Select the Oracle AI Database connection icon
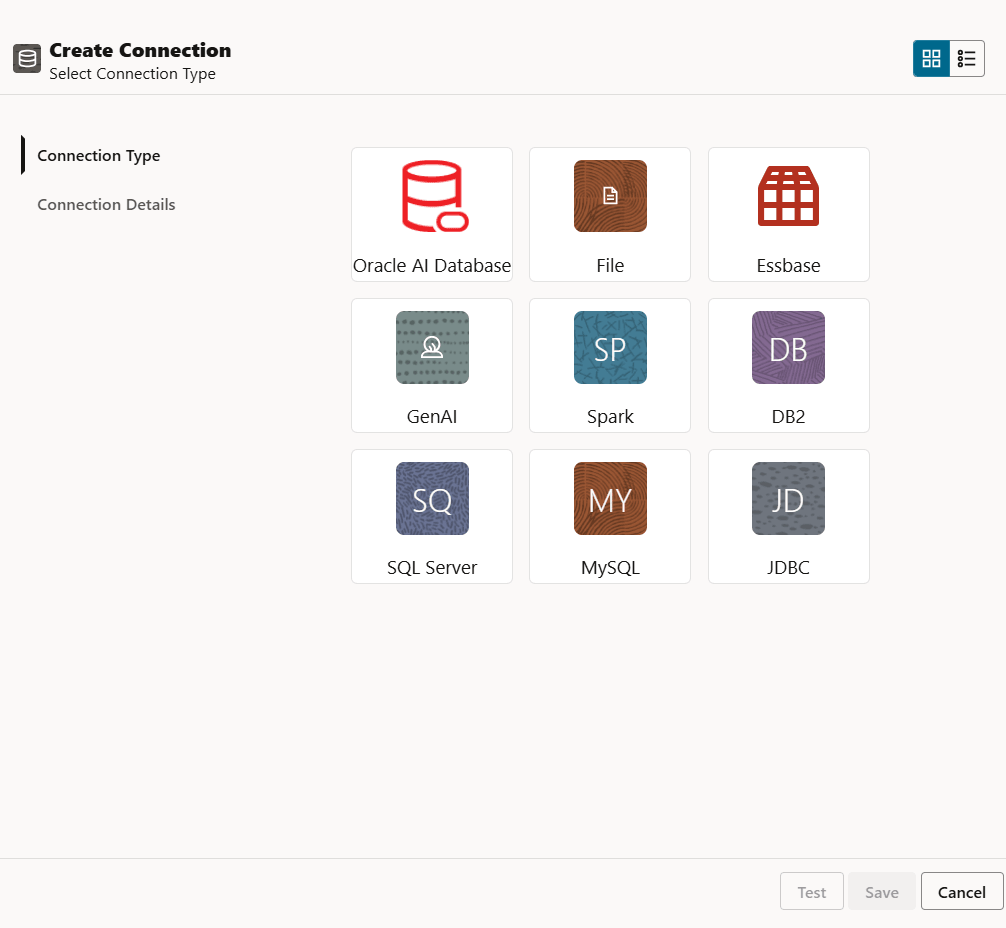1006x928 pixels. 435,196
